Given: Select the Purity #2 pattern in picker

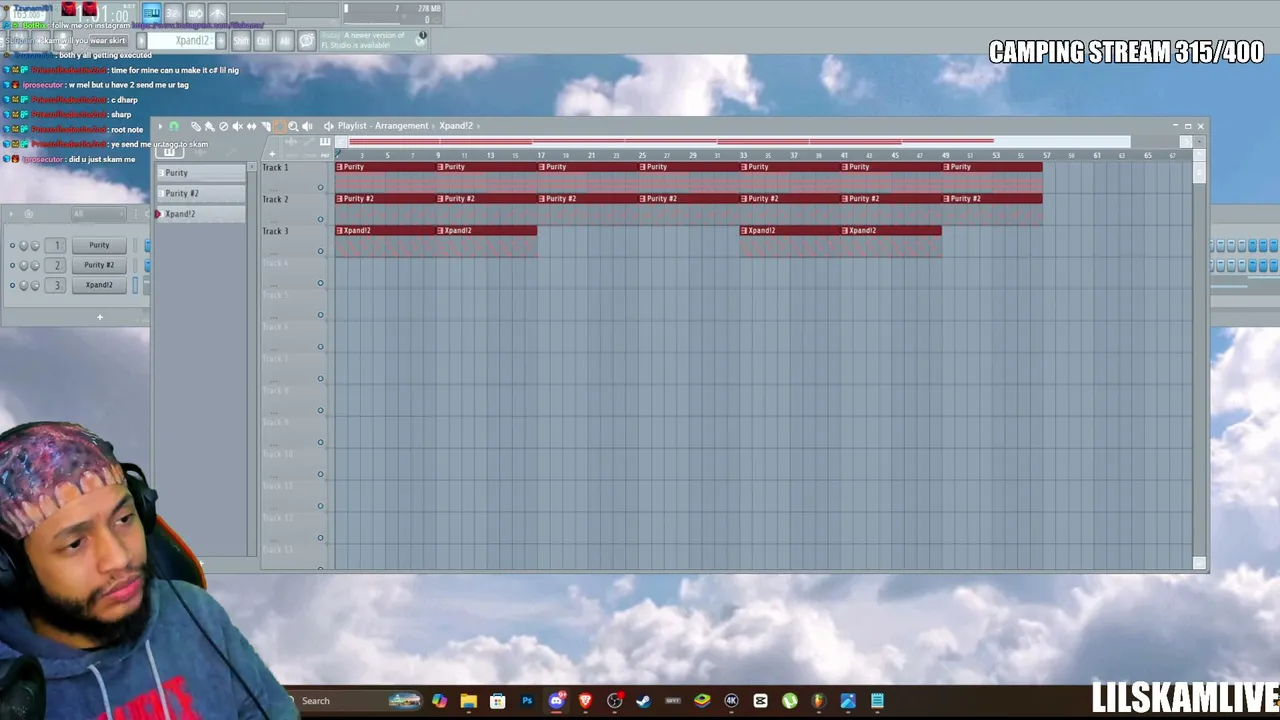Looking at the screenshot, I should click(200, 193).
